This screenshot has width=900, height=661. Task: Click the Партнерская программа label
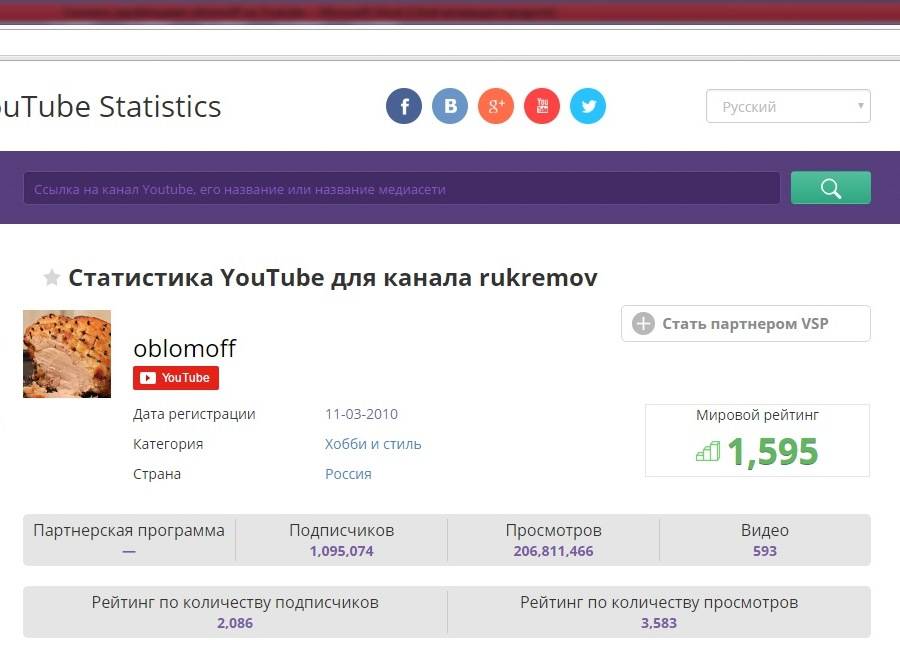[x=129, y=531]
